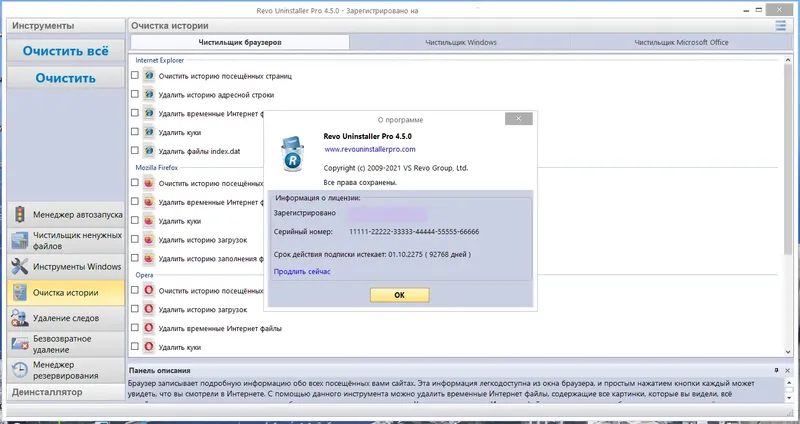
Task: Click Firefox icon beside Удалить историю загрузок
Action: [148, 239]
